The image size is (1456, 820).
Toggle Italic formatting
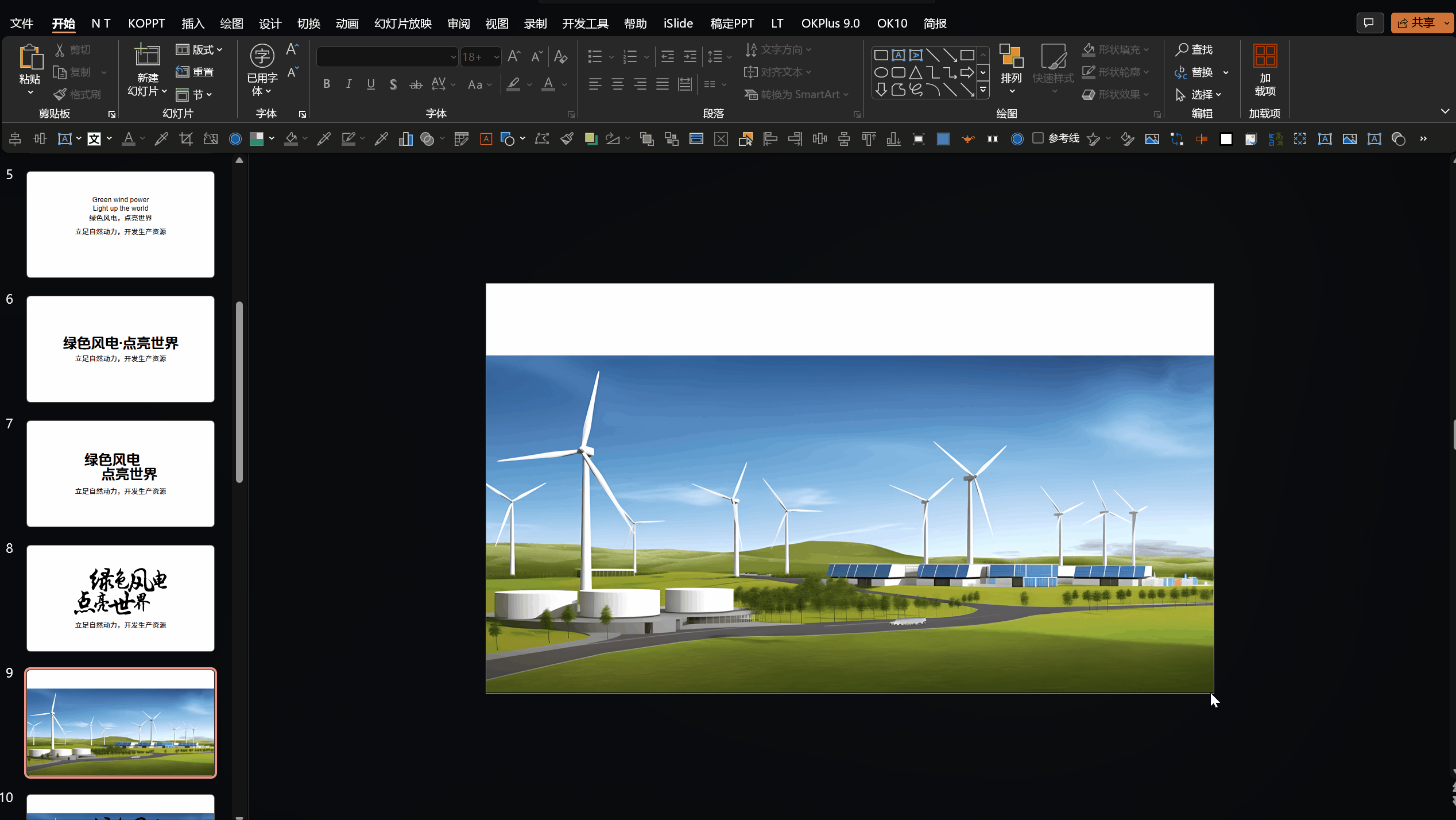[x=348, y=84]
